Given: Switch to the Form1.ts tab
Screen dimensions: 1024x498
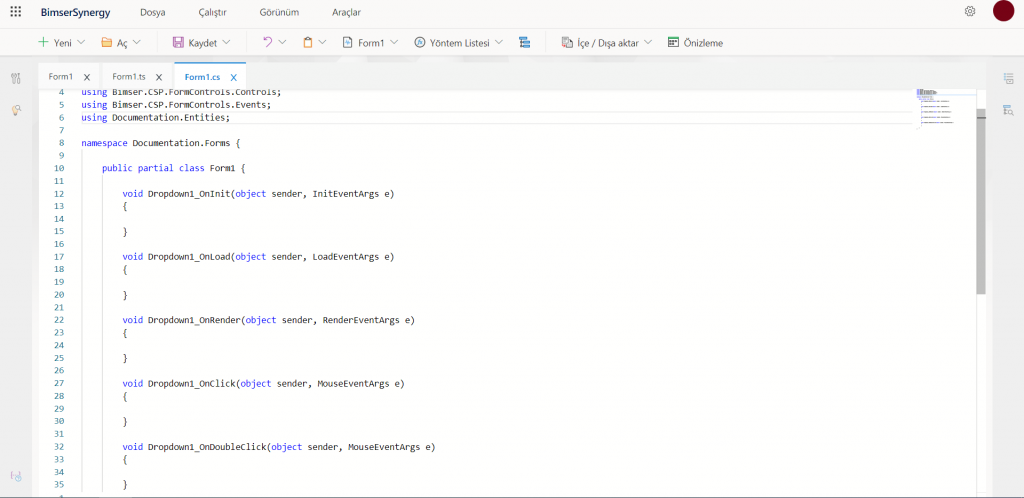Looking at the screenshot, I should (x=128, y=77).
